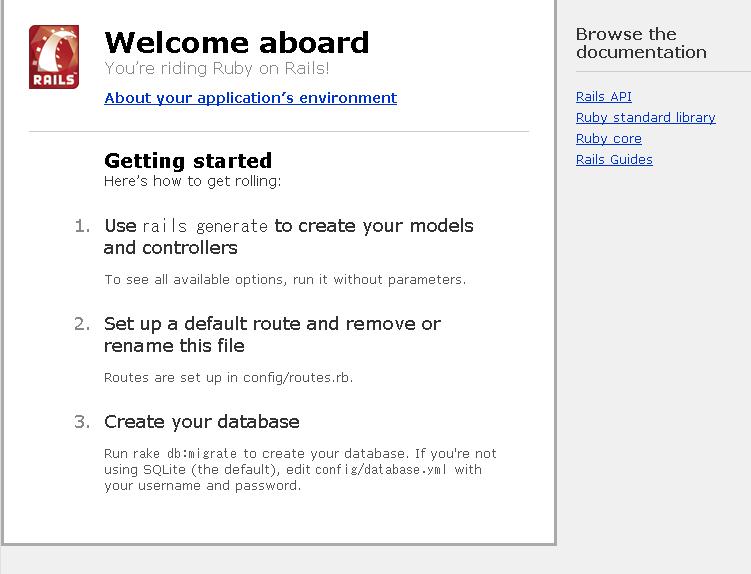Visit the Ruby core link
Image resolution: width=751 pixels, height=574 pixels.
tap(609, 138)
